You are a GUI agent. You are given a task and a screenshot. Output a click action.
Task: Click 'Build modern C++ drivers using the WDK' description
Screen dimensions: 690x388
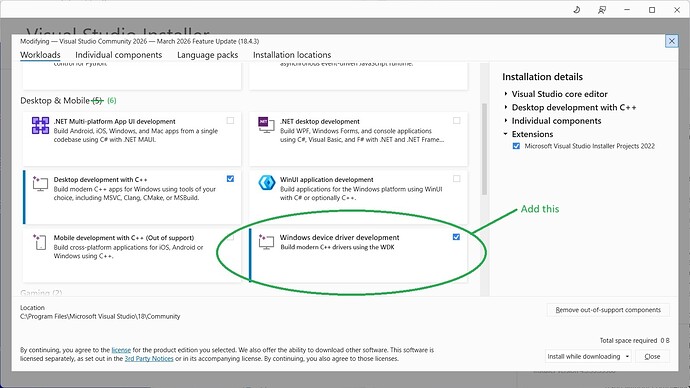pos(338,247)
